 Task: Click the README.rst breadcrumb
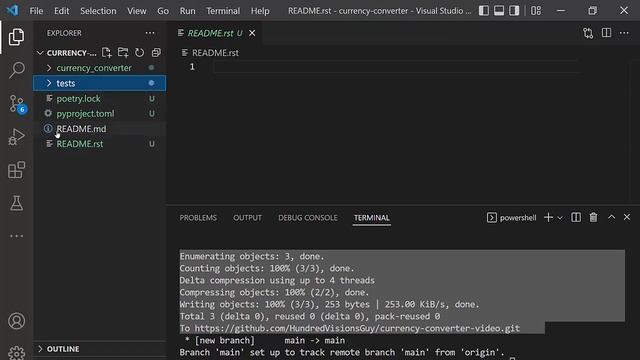pyautogui.click(x=215, y=53)
